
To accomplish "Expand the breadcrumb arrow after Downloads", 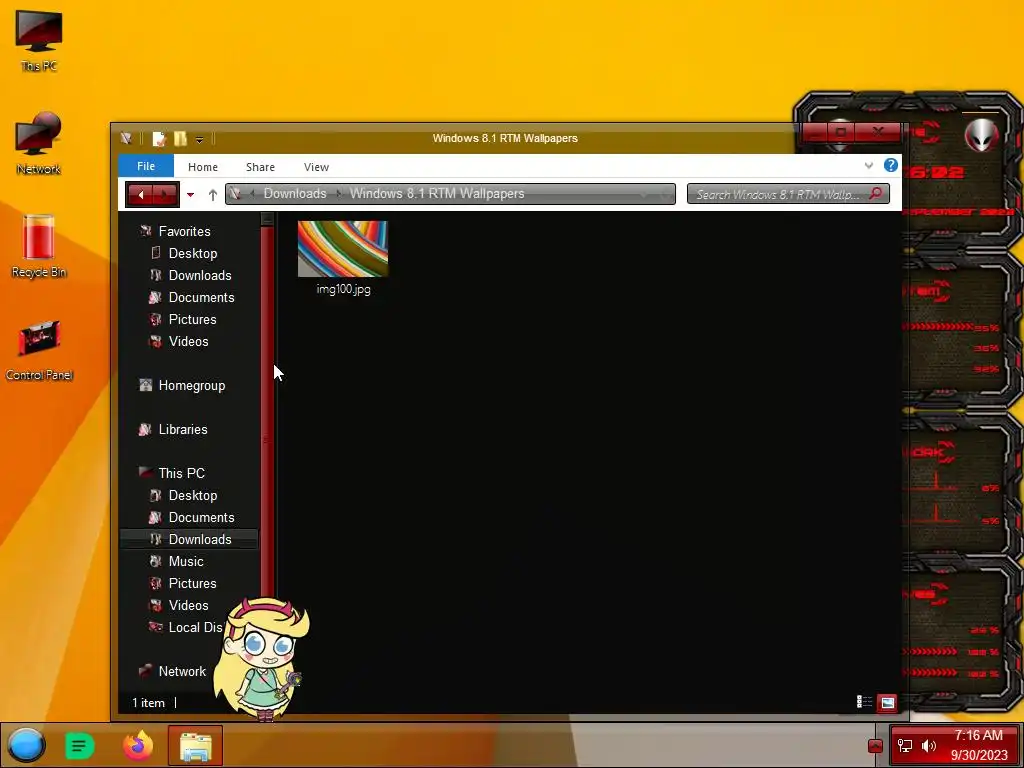I will pos(338,194).
